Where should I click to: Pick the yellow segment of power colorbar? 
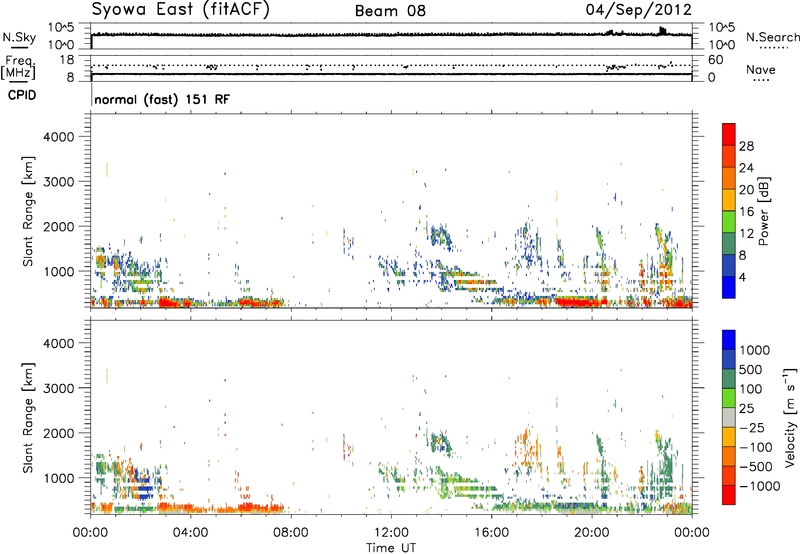click(x=729, y=200)
